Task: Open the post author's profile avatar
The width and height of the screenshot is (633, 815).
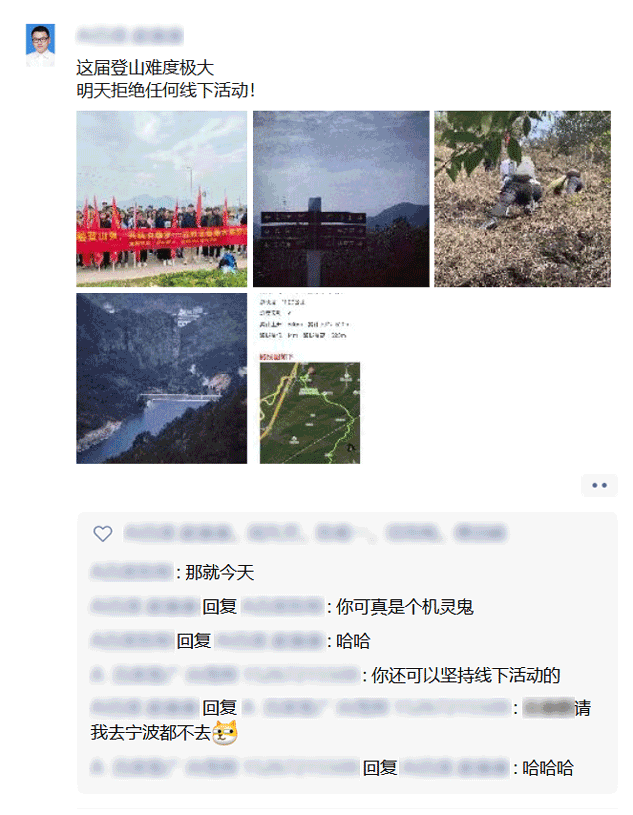Action: pyautogui.click(x=40, y=45)
